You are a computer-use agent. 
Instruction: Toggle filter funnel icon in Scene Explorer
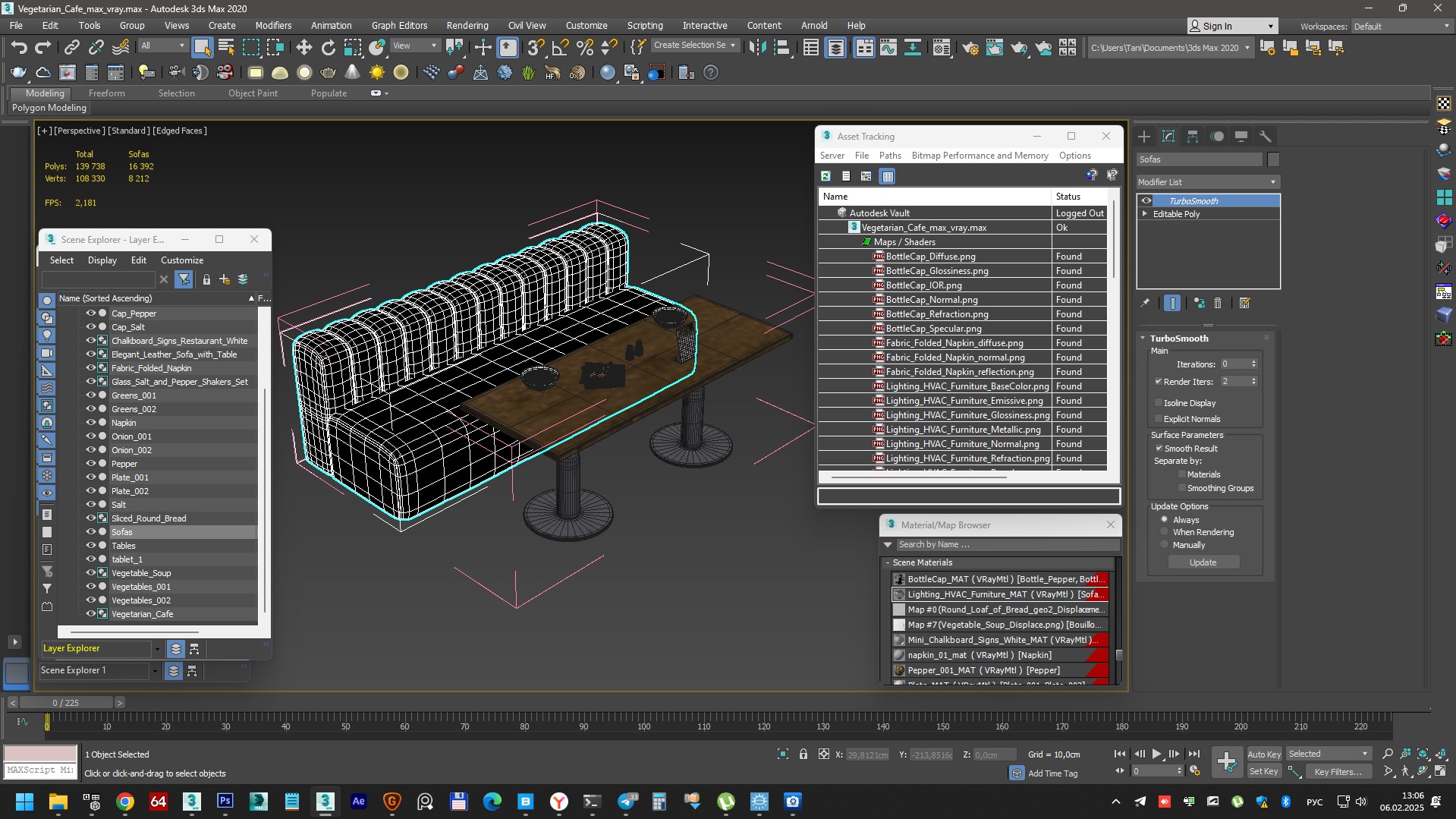point(183,279)
